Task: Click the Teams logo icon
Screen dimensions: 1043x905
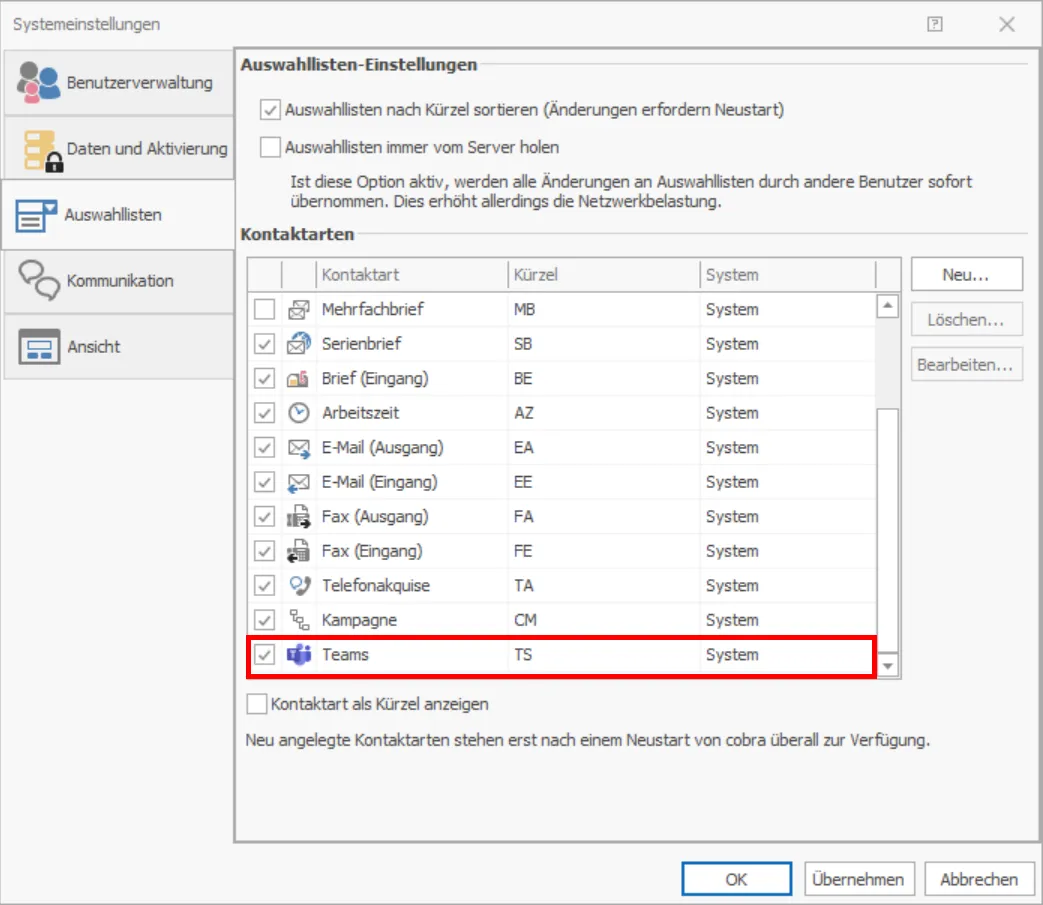Action: click(x=299, y=655)
